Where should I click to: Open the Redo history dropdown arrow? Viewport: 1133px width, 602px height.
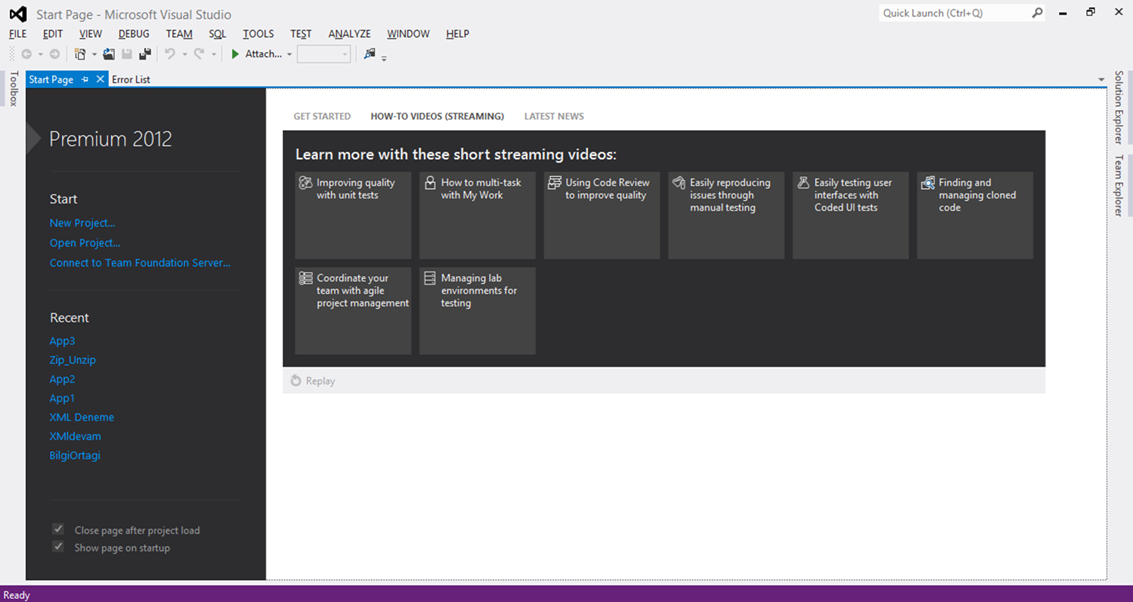(213, 55)
